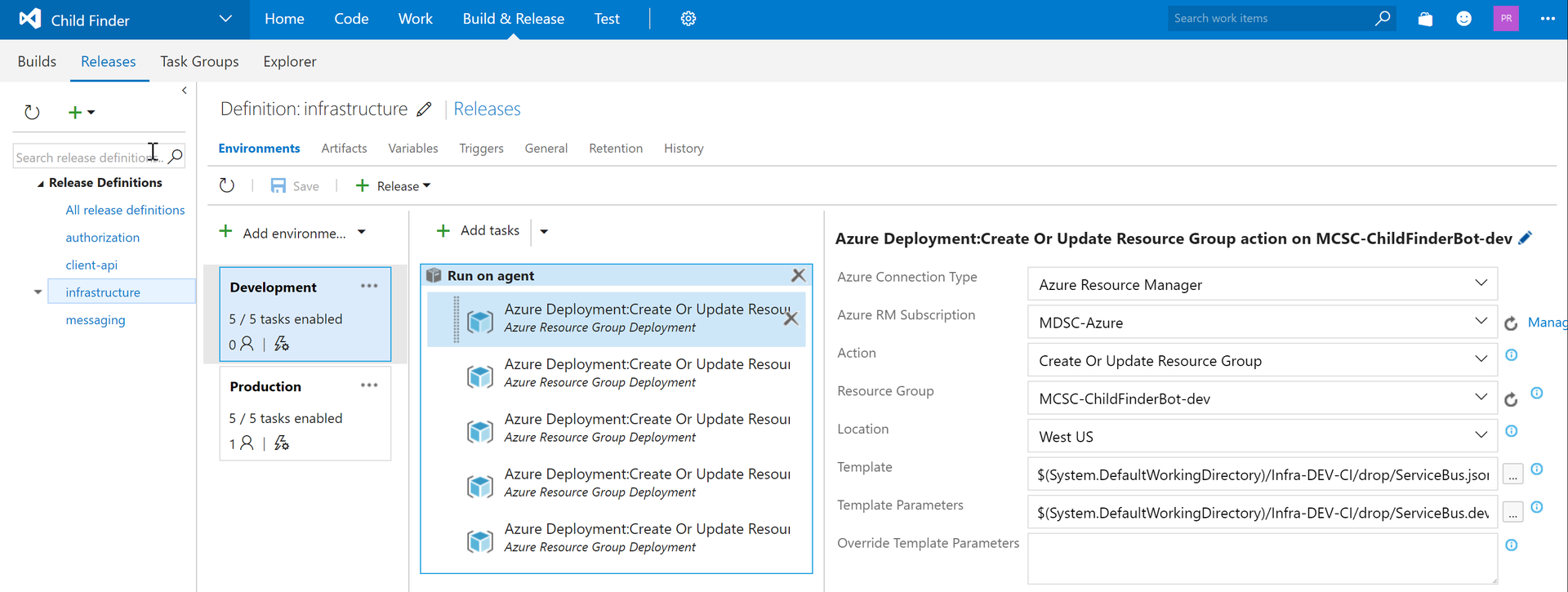Click the pencil icon beside definition name

424,109
